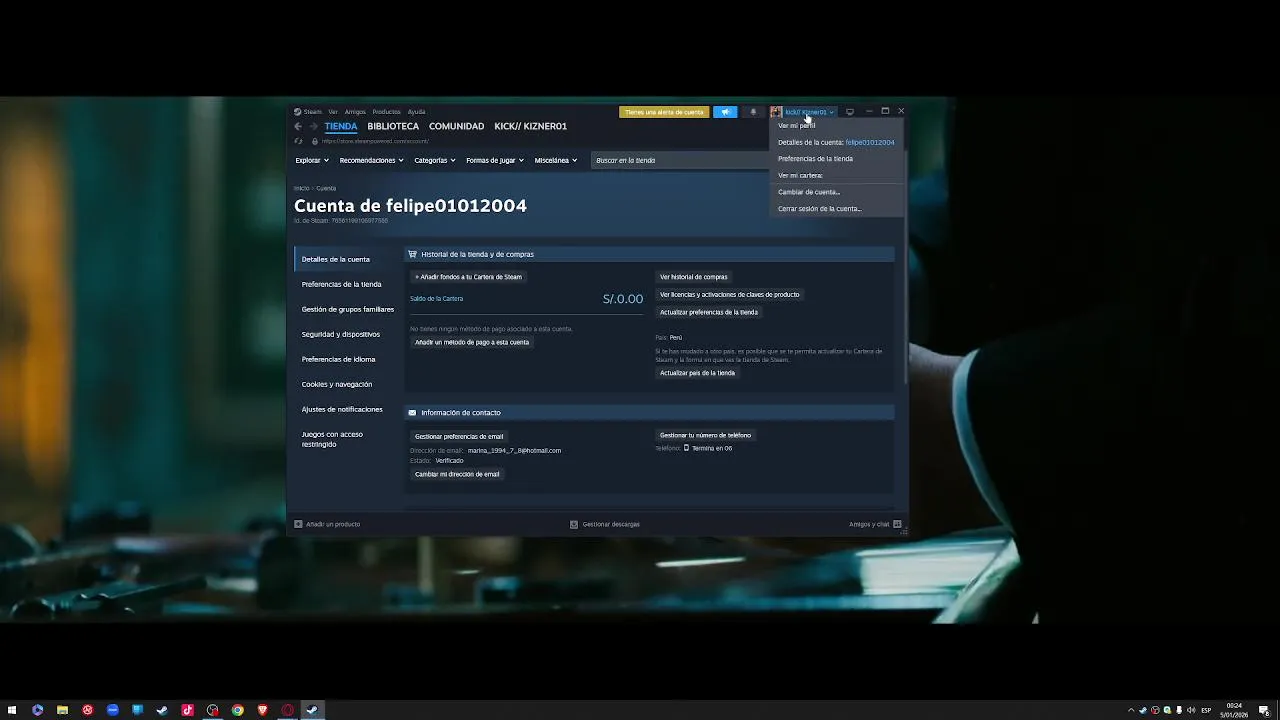The image size is (1280, 720).
Task: Switch to Big Picture mode via monitor icon
Action: pos(850,112)
